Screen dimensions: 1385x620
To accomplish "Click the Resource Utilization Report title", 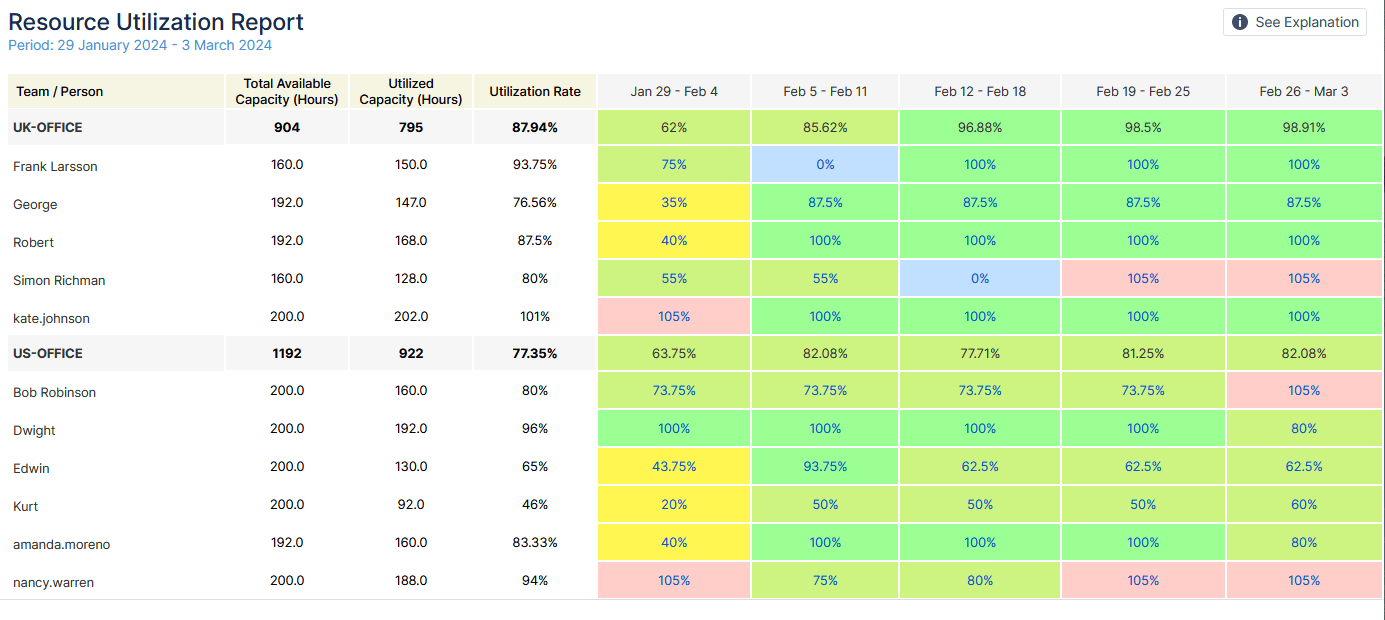I will tap(154, 20).
